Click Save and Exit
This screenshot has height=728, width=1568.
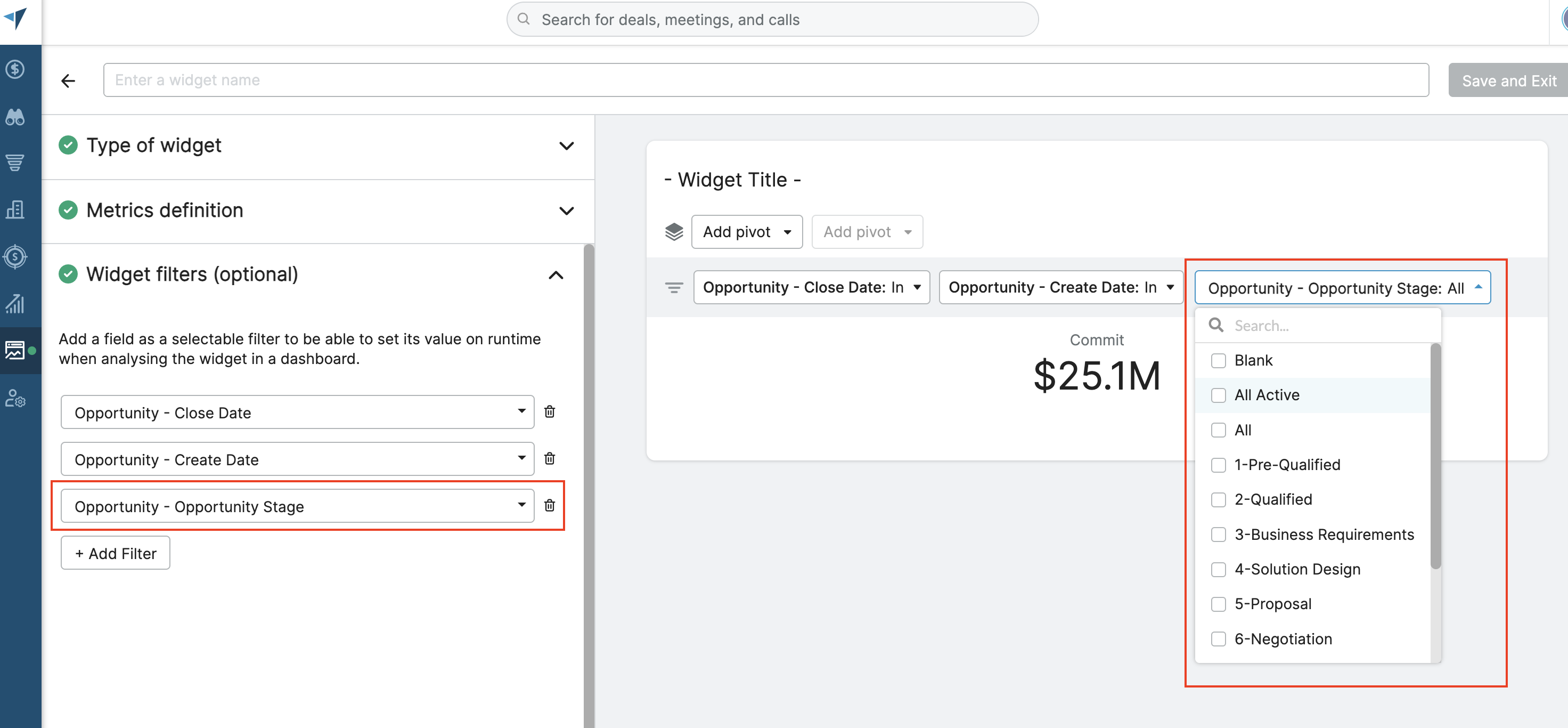[x=1508, y=80]
